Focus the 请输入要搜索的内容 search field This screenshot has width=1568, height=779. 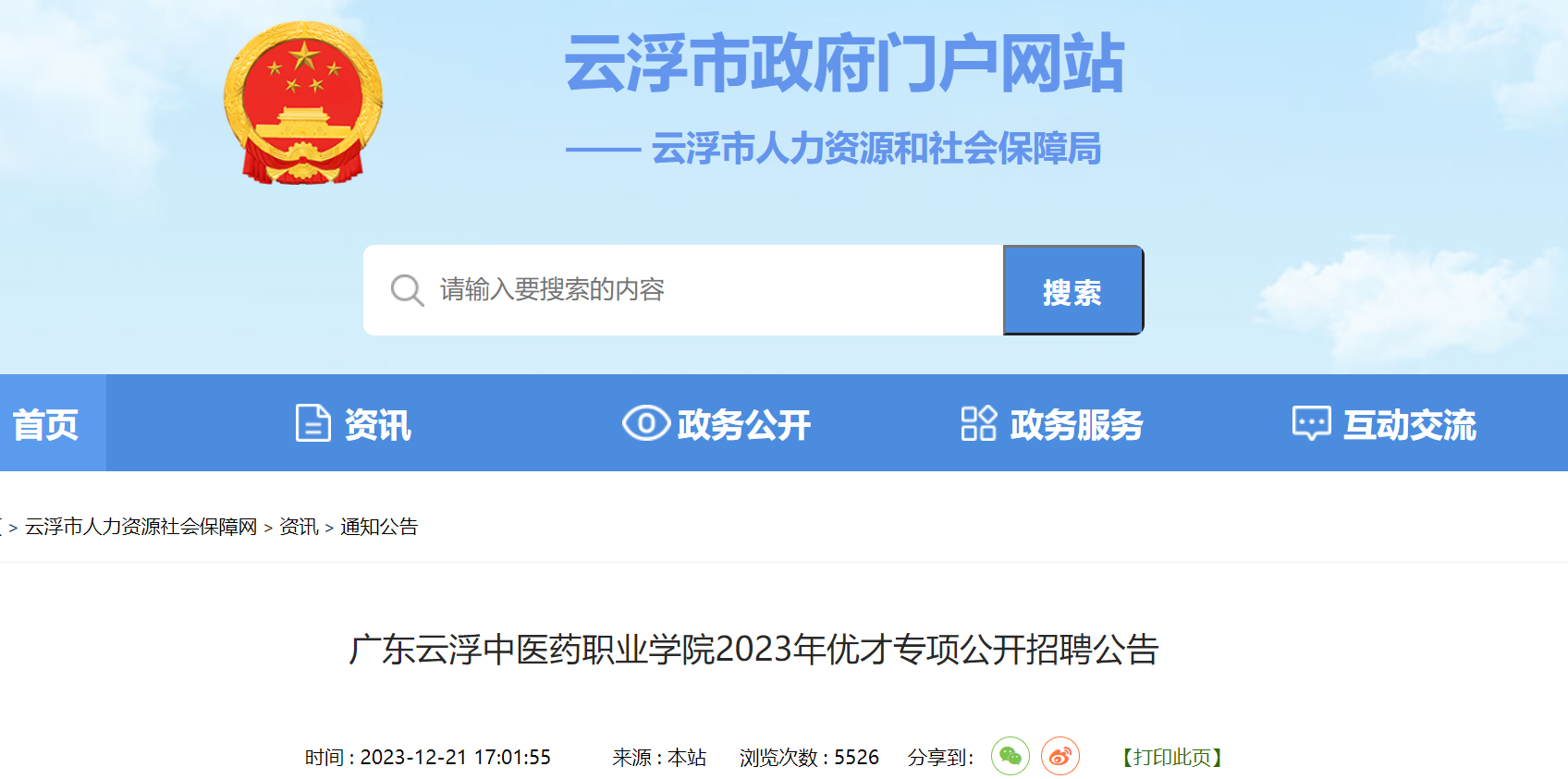coord(683,290)
